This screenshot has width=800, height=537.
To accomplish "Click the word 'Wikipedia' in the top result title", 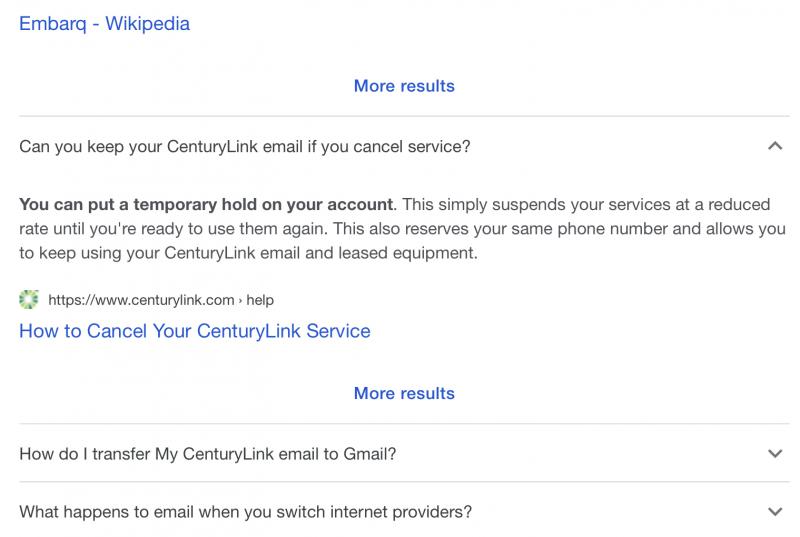I will coord(147,23).
